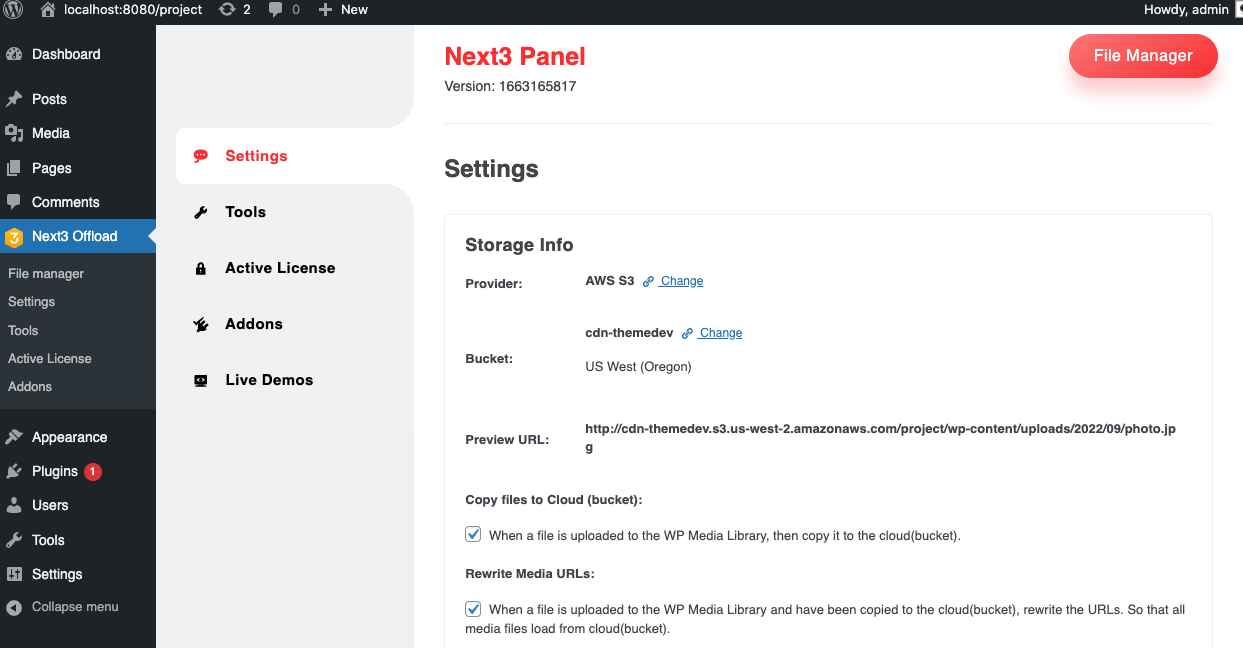Launch the File Manager
Screen dimensions: 1243x648
(x=1143, y=56)
